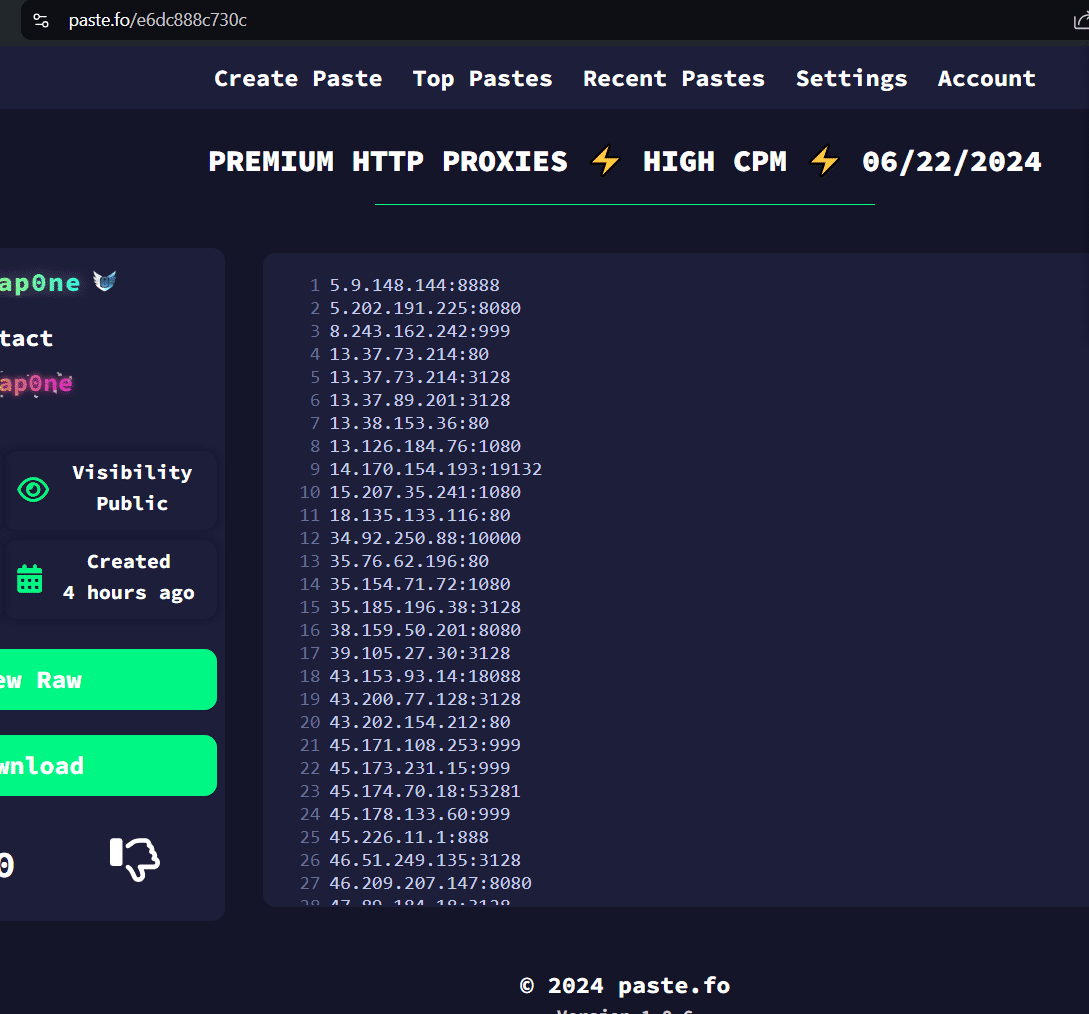This screenshot has width=1089, height=1014.
Task: Click the green calendar created icon
Action: (x=29, y=579)
